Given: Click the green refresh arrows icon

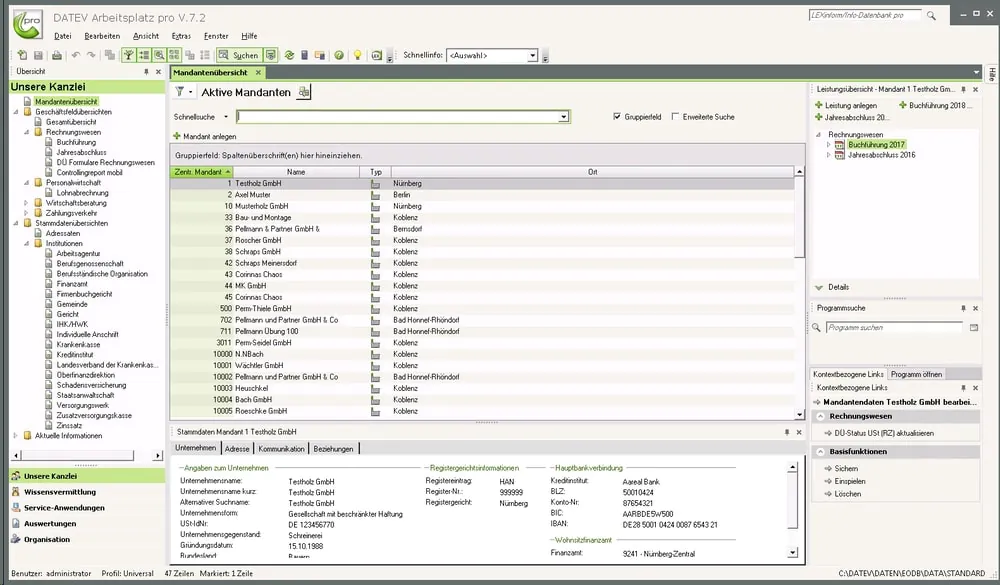Looking at the screenshot, I should click(289, 55).
